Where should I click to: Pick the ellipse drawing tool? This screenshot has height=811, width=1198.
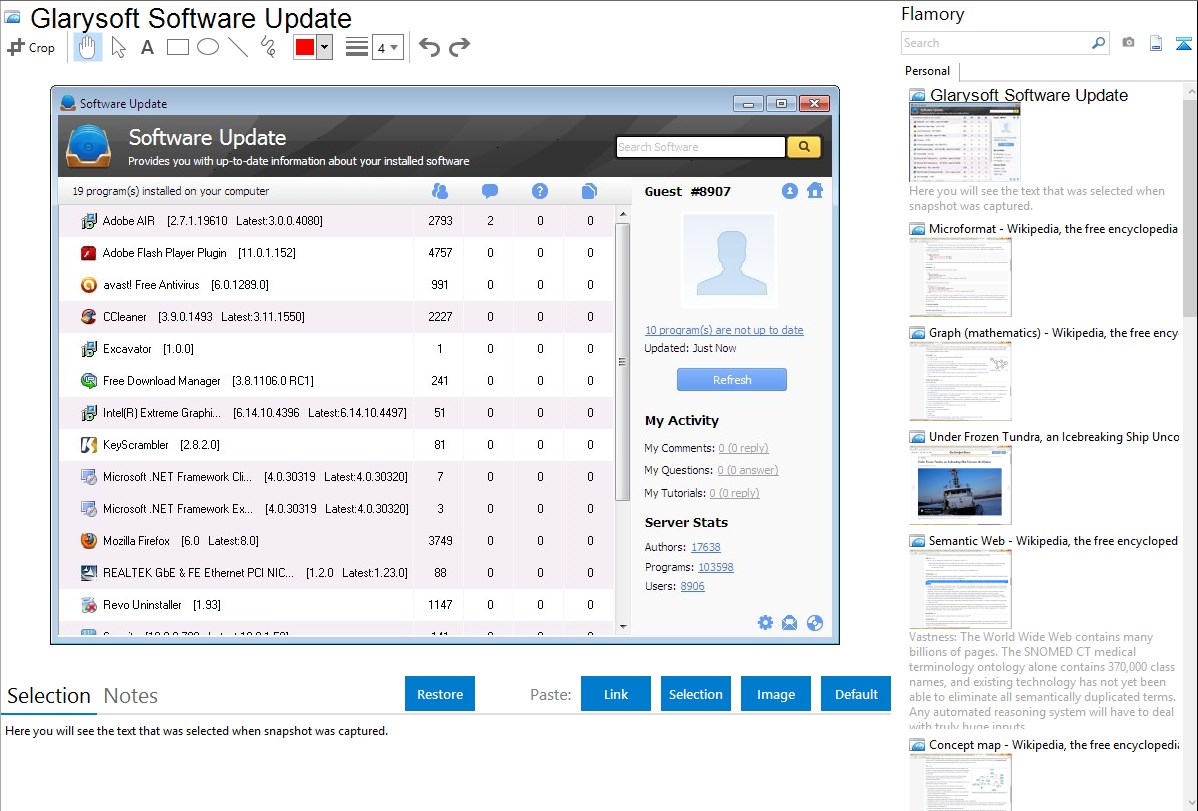(208, 47)
